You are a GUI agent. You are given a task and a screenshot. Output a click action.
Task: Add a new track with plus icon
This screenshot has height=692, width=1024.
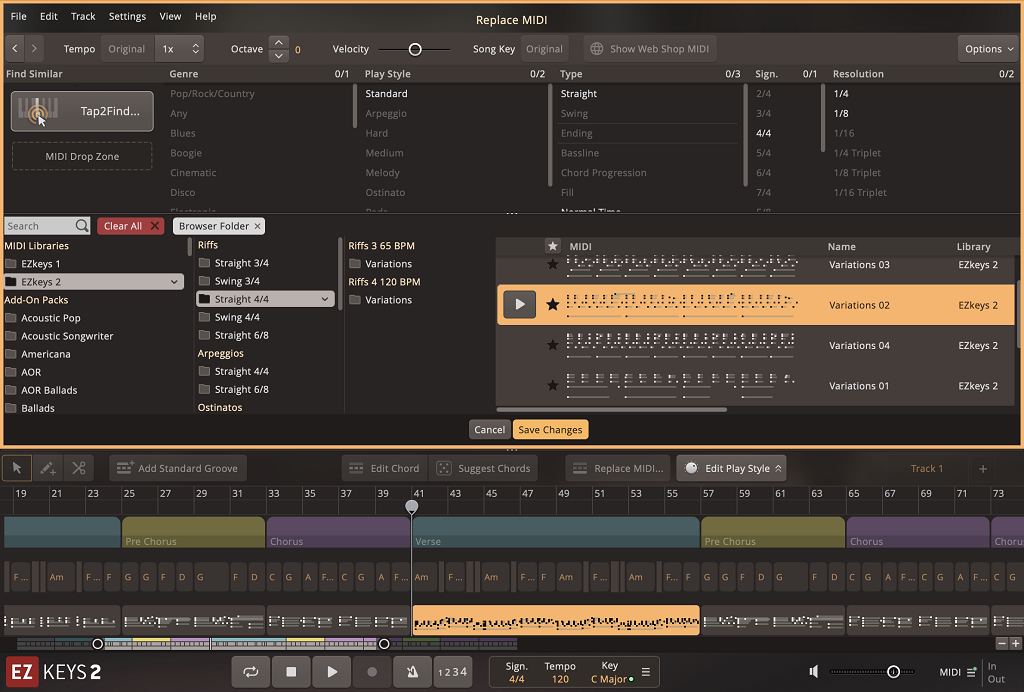point(983,468)
